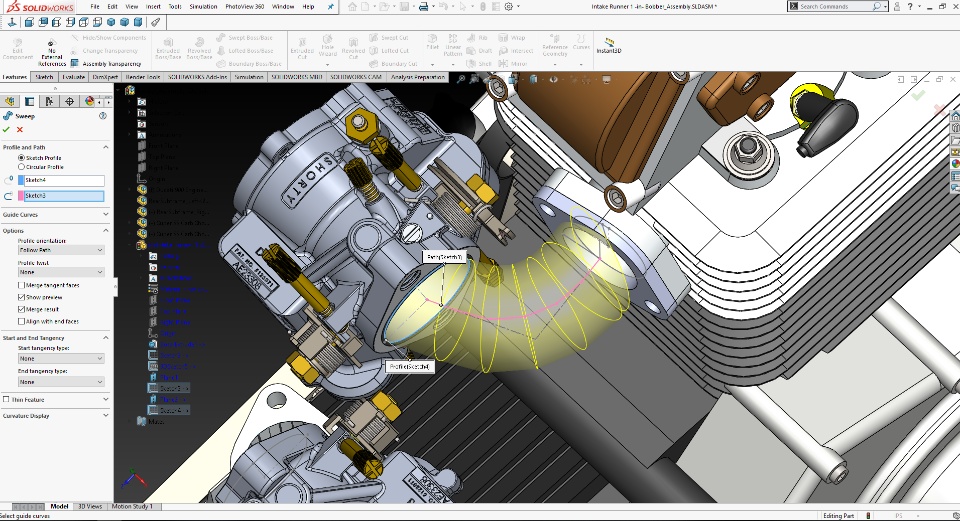Uncheck the Show preview checkbox
Screen dimensions: 960x521
coord(21,297)
